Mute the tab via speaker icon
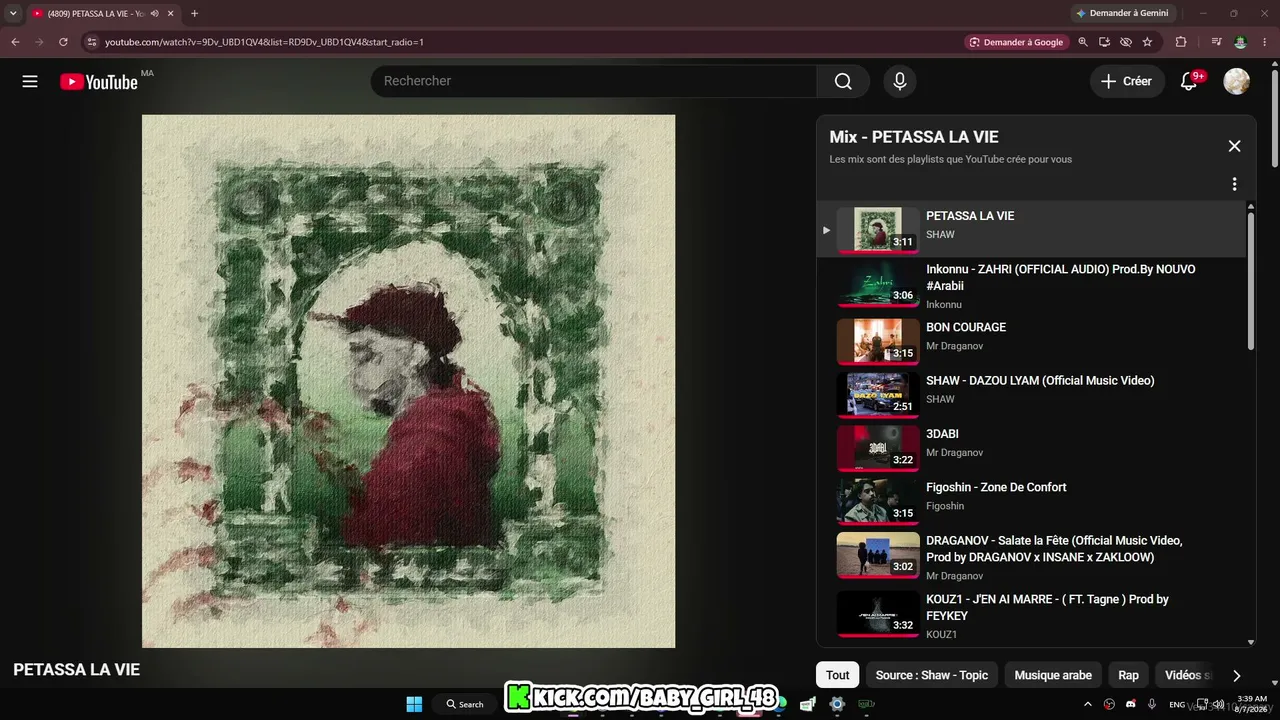Viewport: 1280px width, 720px height. (154, 13)
